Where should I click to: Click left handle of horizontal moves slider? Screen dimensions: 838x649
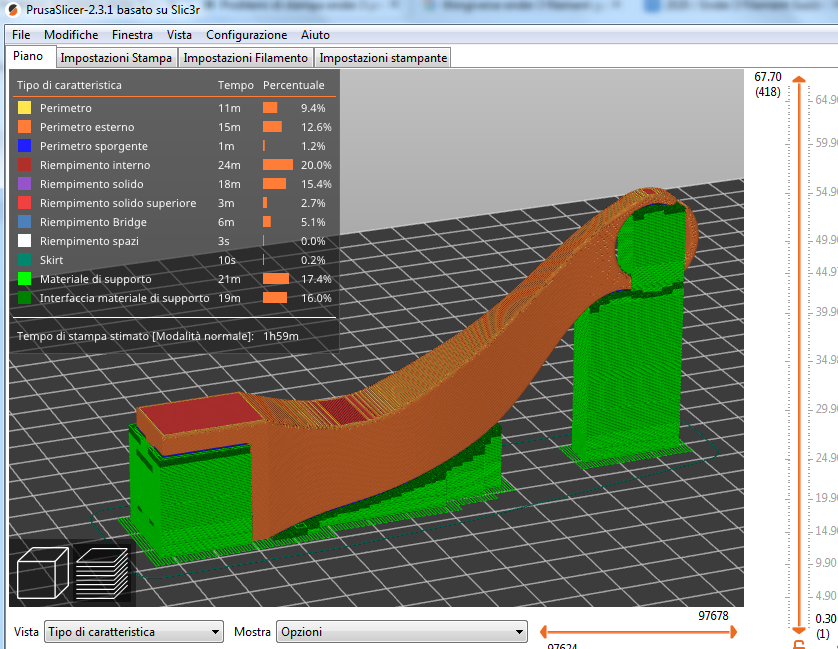click(x=544, y=632)
